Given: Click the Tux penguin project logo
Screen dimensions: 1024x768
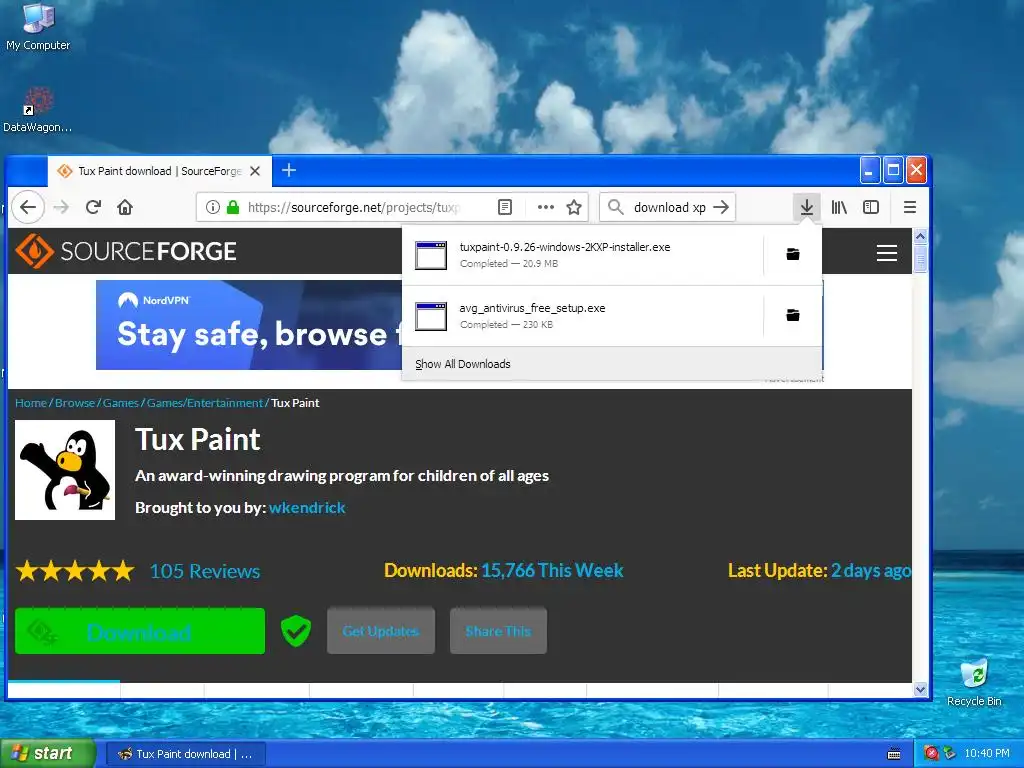Looking at the screenshot, I should click(65, 470).
